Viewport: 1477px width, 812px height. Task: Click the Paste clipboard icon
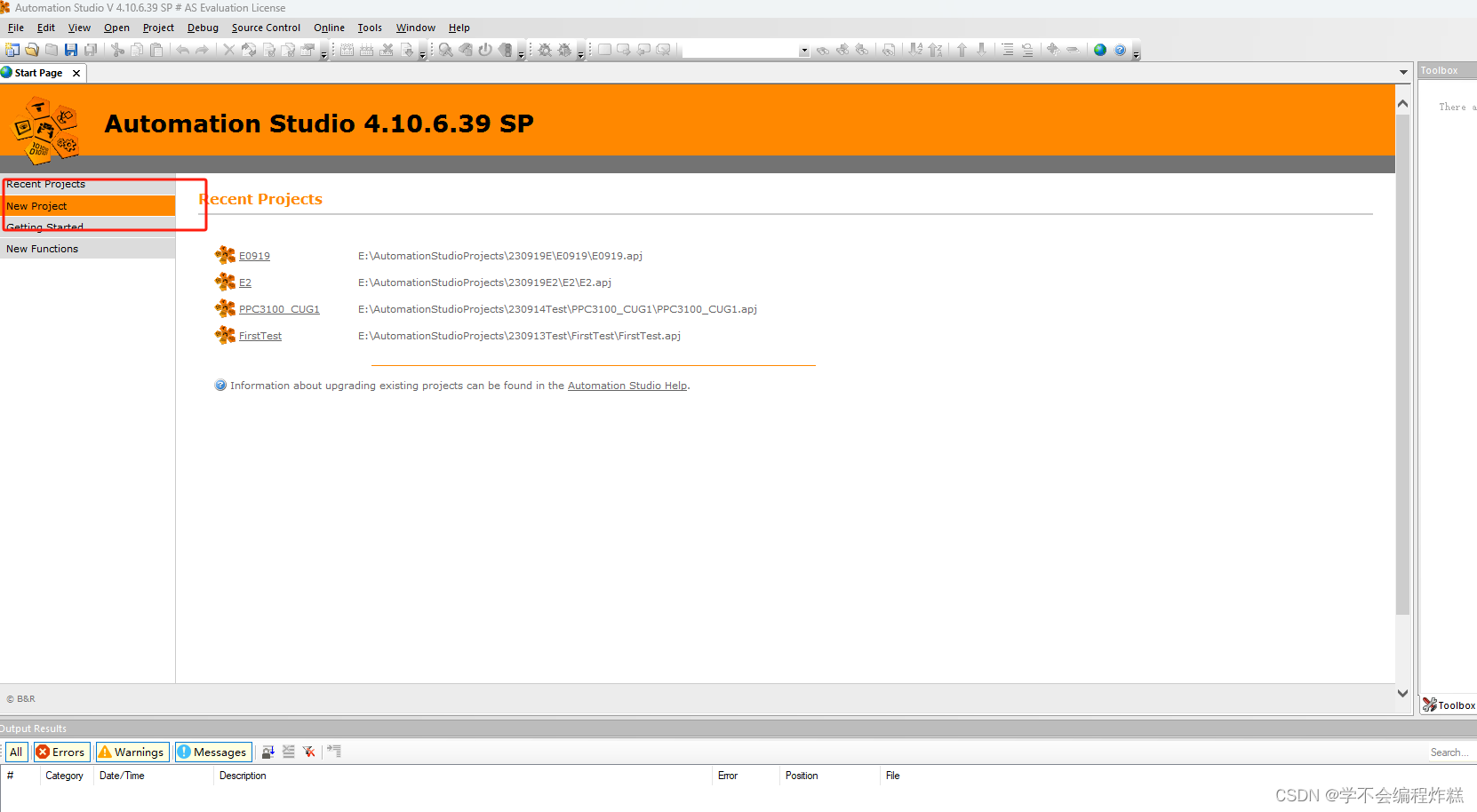pyautogui.click(x=156, y=50)
